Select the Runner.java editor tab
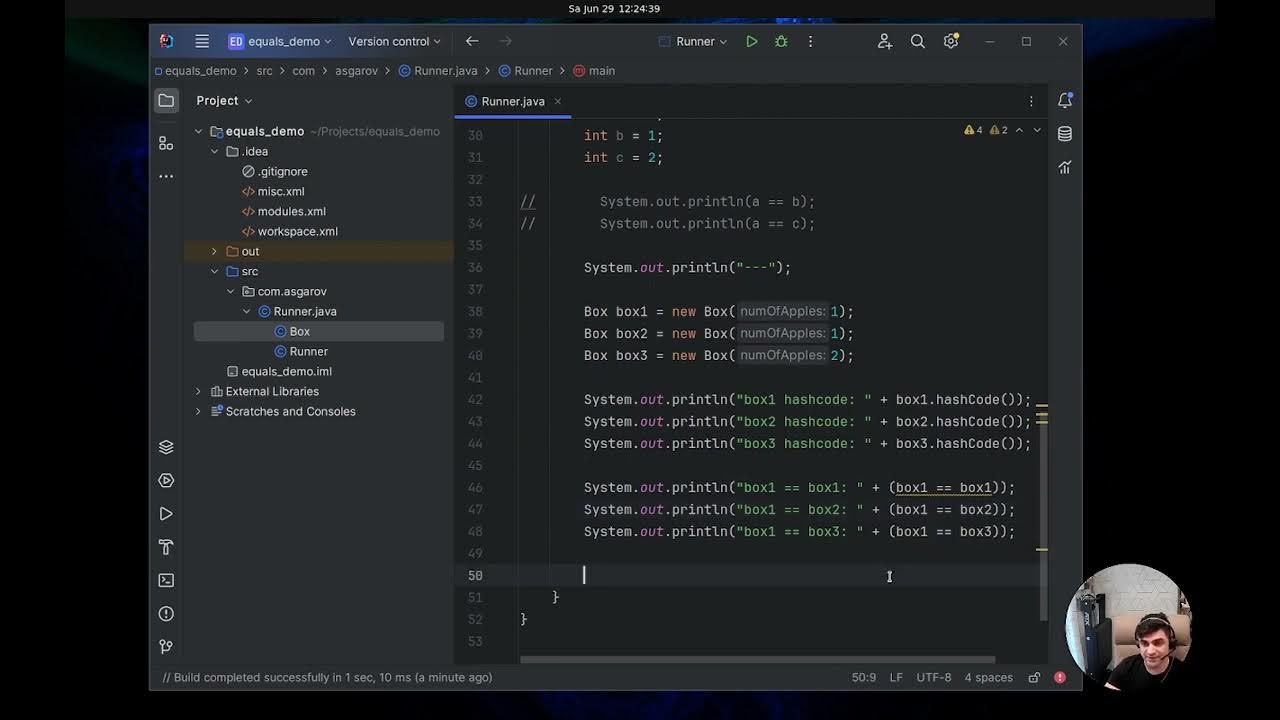1280x720 pixels. 513,101
